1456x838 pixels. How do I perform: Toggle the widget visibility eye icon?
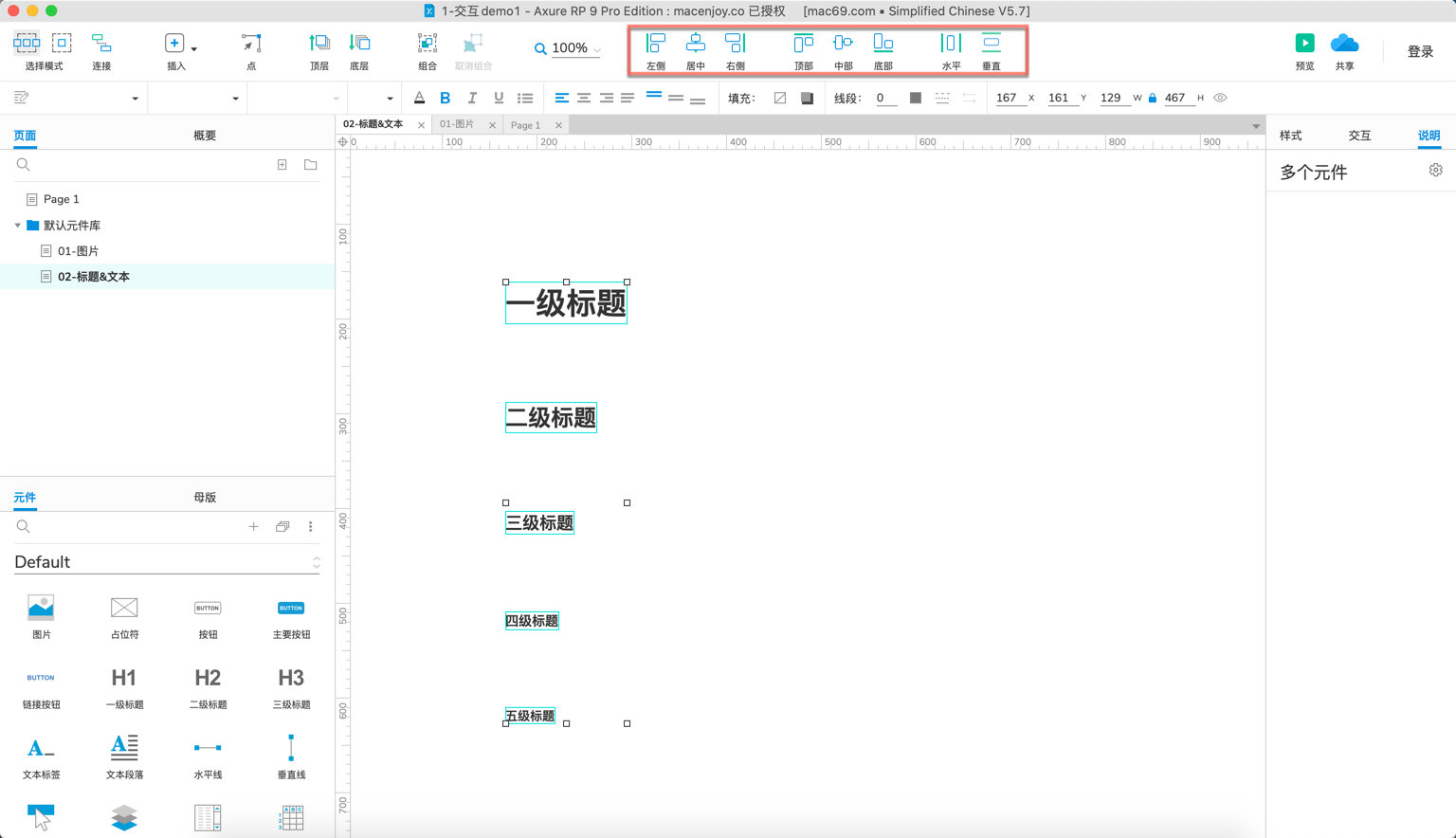point(1221,98)
